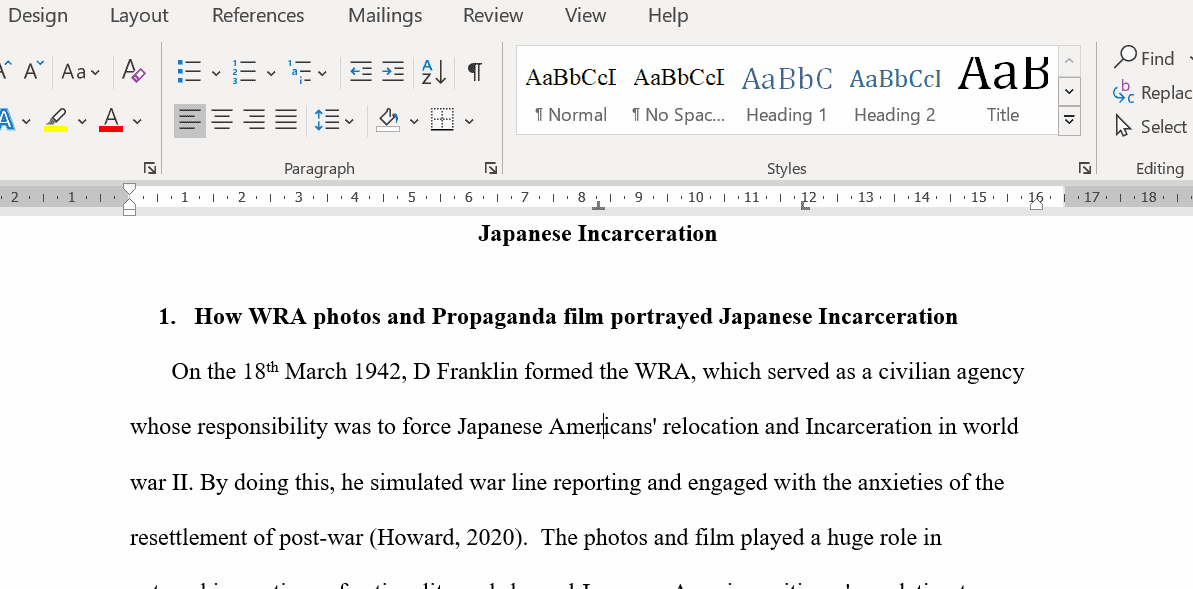This screenshot has width=1193, height=589.
Task: Click the citation (Howard, 2020)
Action: [x=449, y=538]
